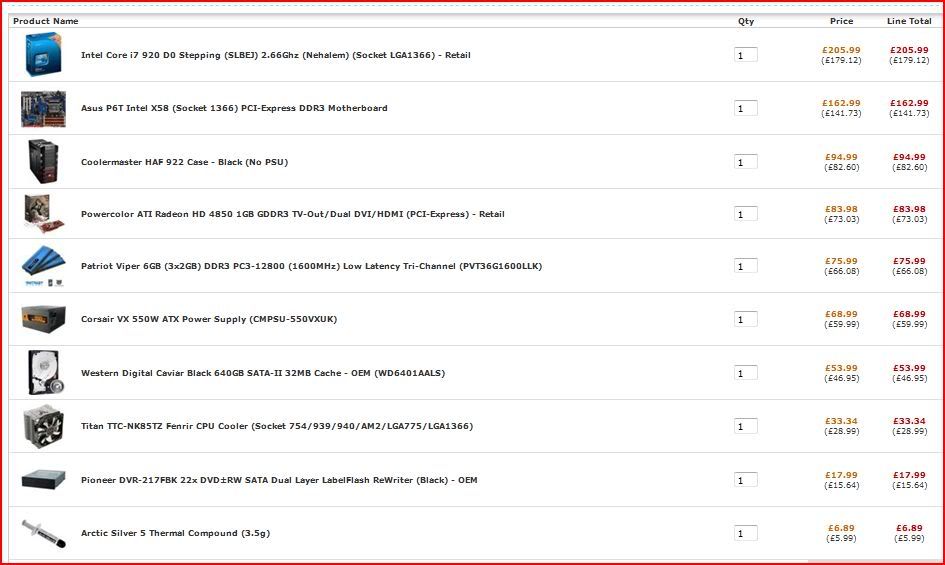The width and height of the screenshot is (945, 565).
Task: Open the Coolermaster HAF 922 case thumbnail
Action: click(43, 162)
